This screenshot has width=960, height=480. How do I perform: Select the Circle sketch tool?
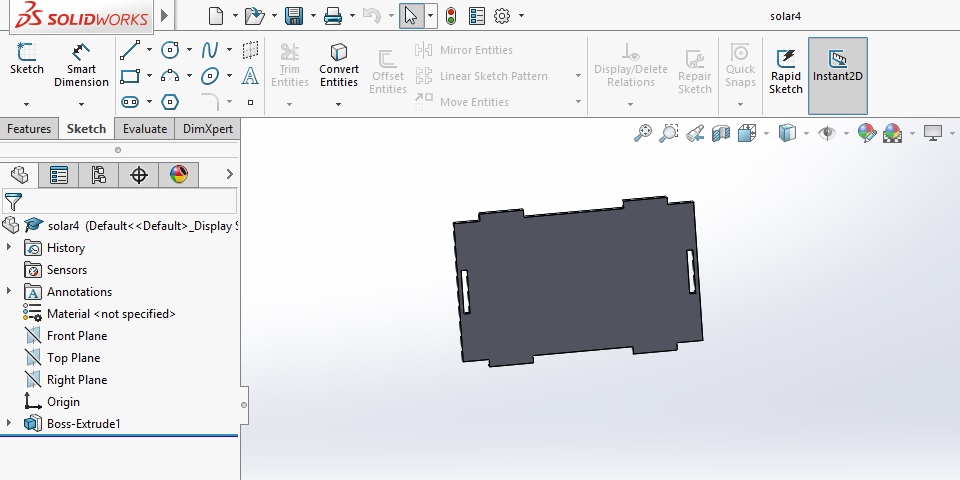[170, 50]
